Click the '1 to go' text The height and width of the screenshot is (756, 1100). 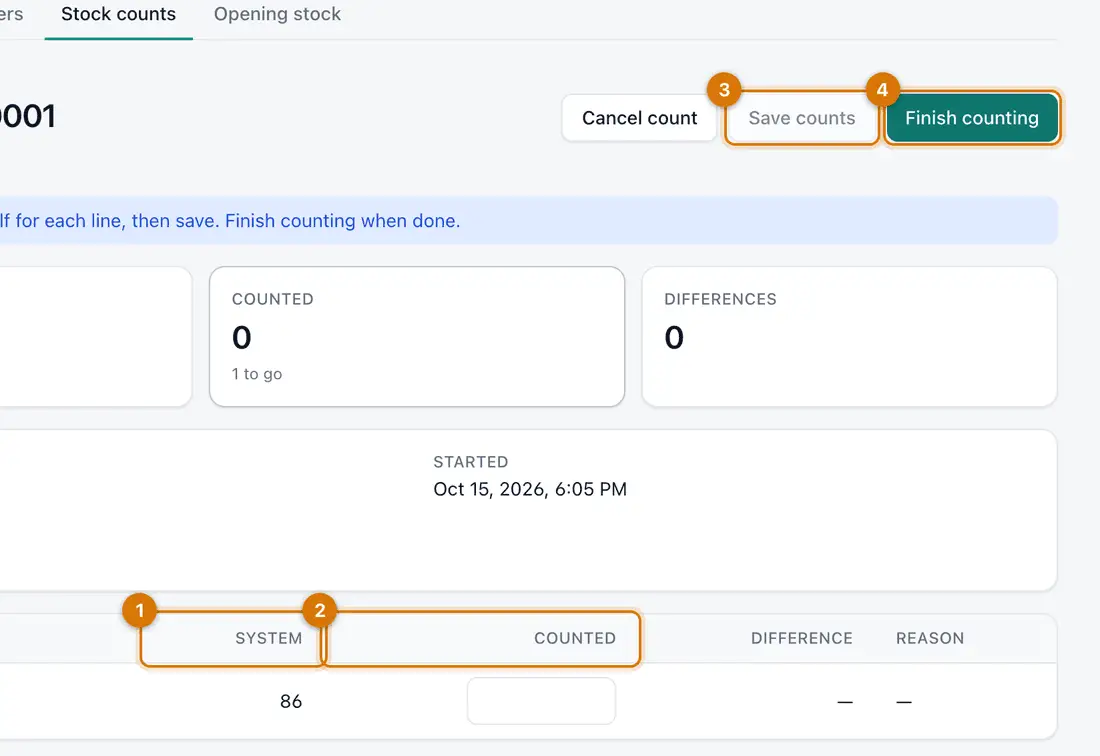257,374
